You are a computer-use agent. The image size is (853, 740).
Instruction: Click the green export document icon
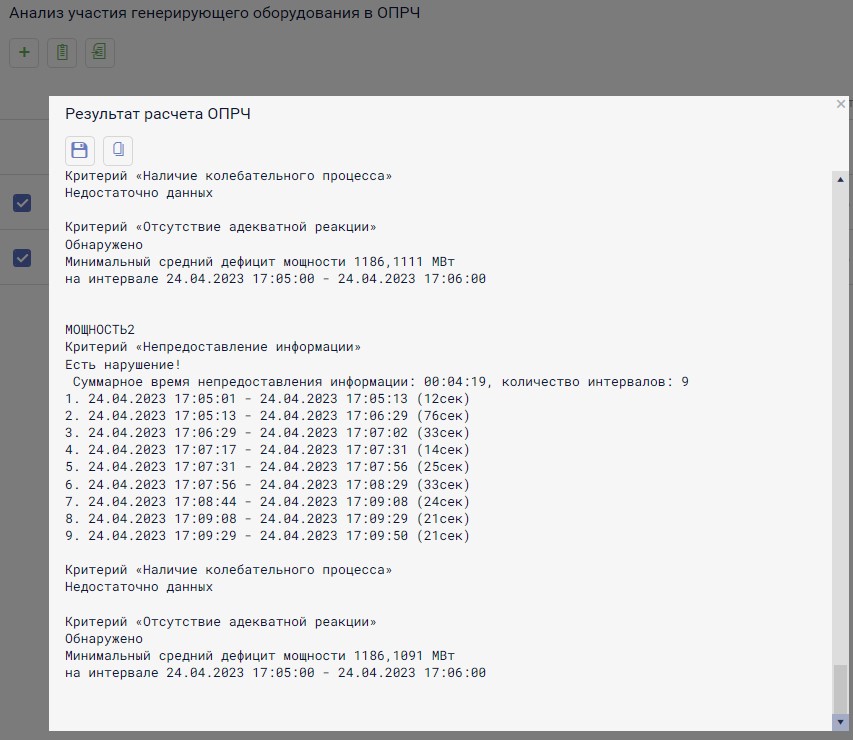pyautogui.click(x=100, y=53)
